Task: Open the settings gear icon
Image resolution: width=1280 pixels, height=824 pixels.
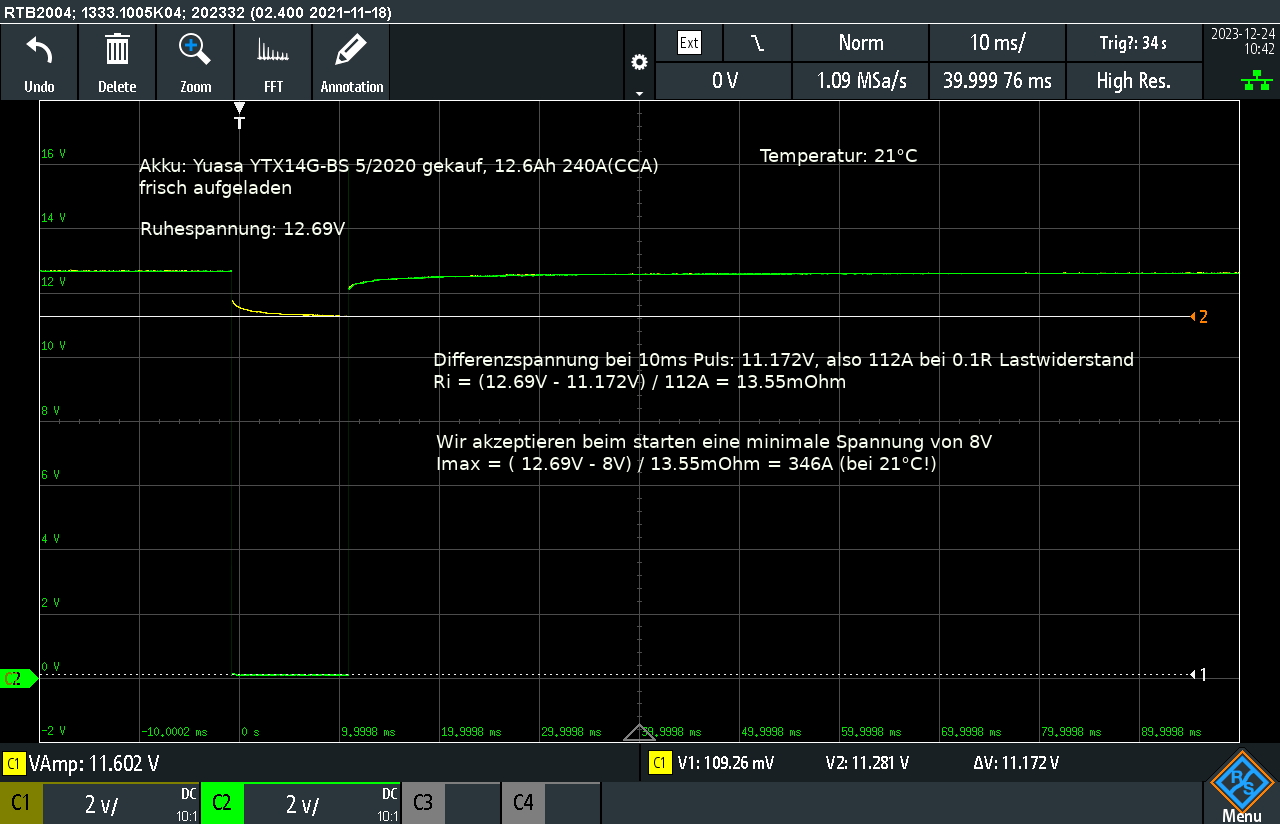Action: pos(639,60)
